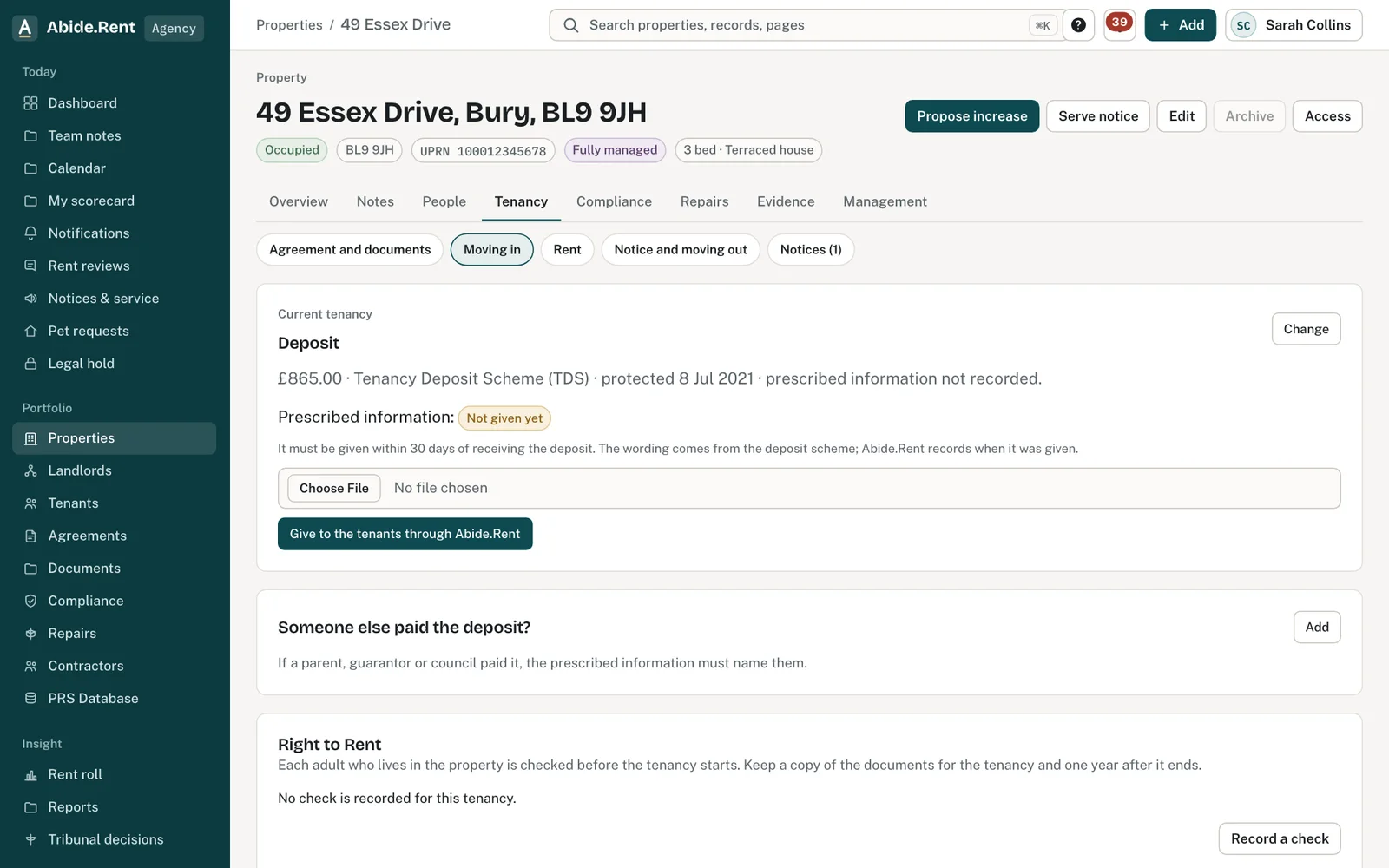Click the Record a check button
The image size is (1389, 868).
tap(1280, 838)
